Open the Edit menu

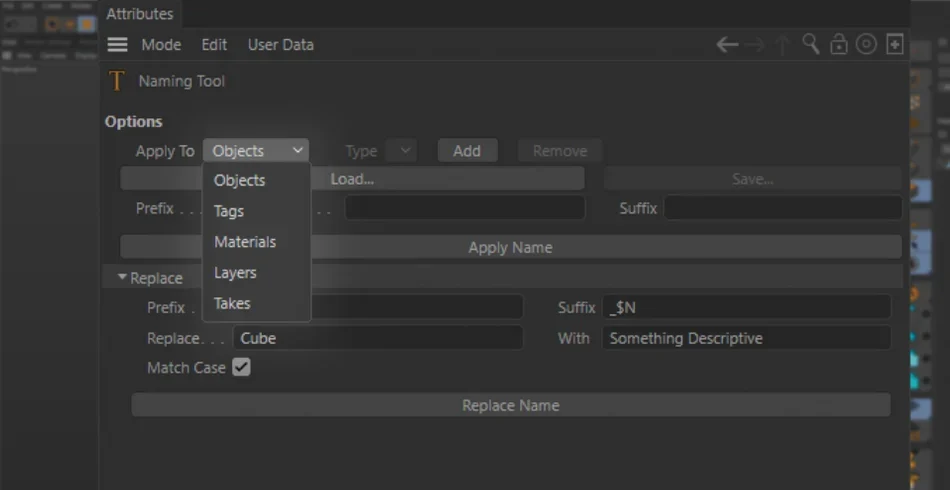pos(214,45)
